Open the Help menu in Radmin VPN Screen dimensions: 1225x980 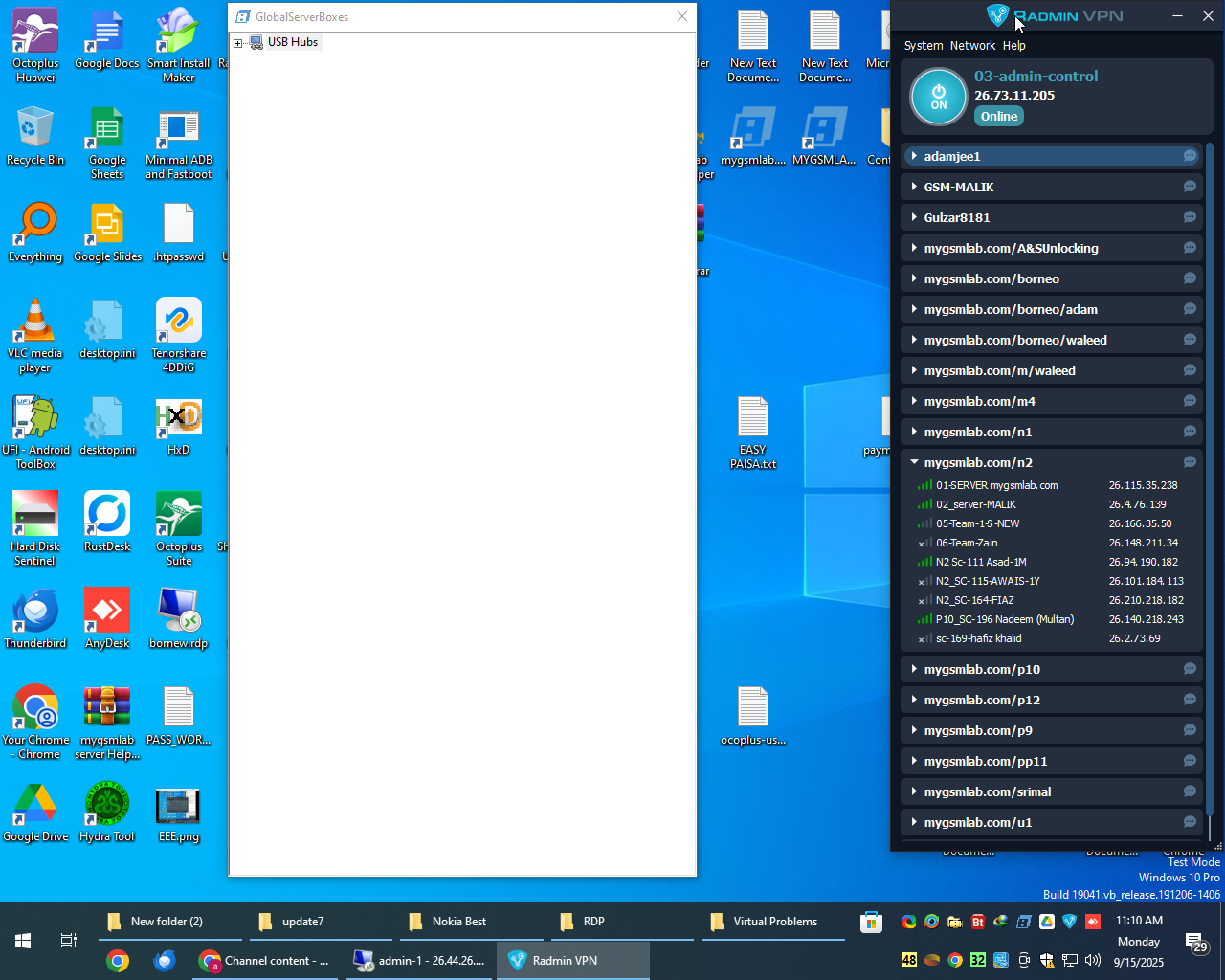click(1014, 46)
